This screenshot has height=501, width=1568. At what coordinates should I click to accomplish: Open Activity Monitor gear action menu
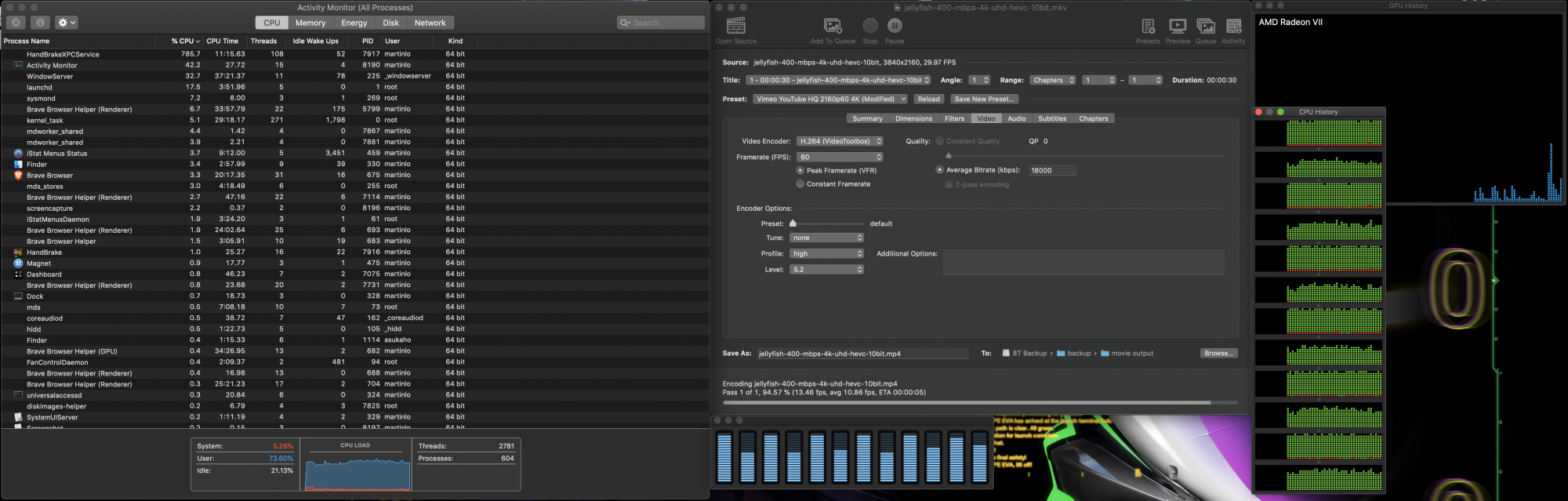[x=67, y=23]
